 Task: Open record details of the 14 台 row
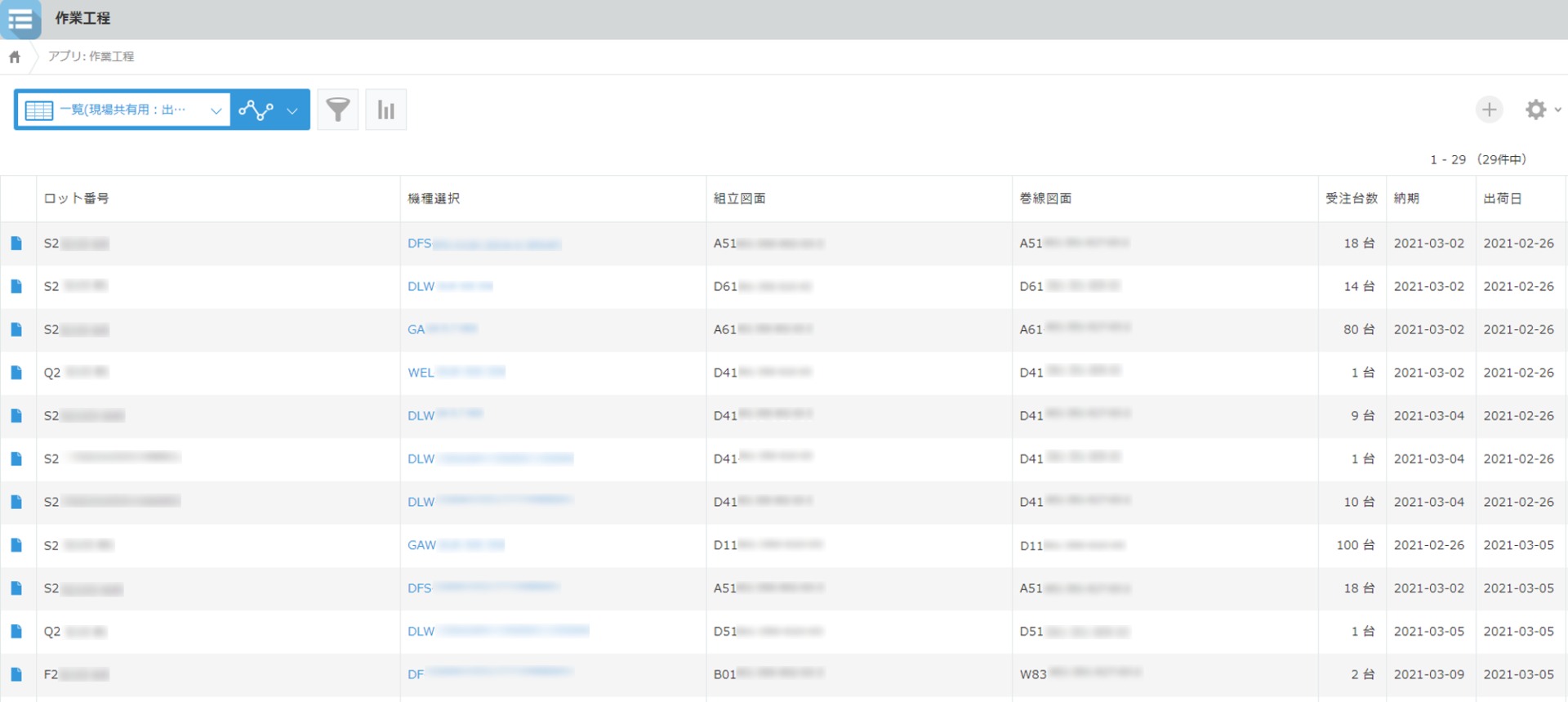coord(16,286)
